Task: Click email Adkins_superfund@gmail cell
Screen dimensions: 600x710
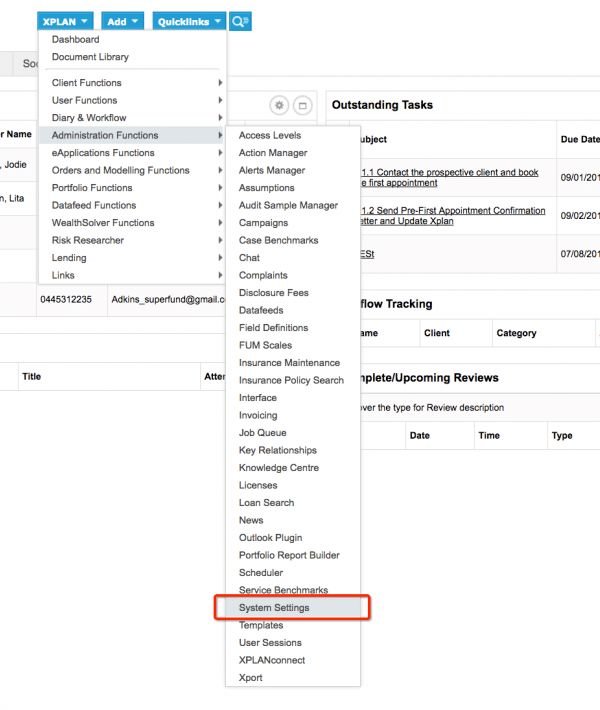Action: (168, 299)
